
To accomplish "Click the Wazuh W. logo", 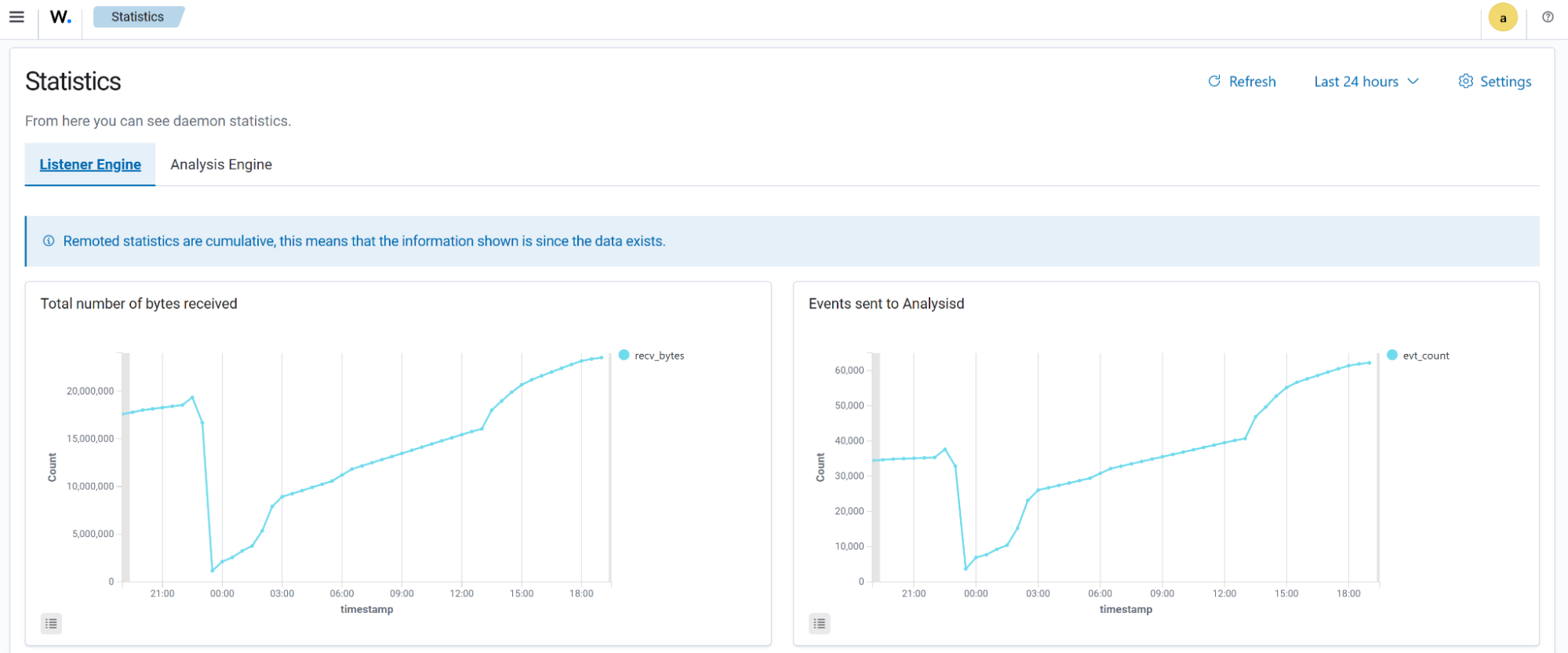I will coord(60,16).
